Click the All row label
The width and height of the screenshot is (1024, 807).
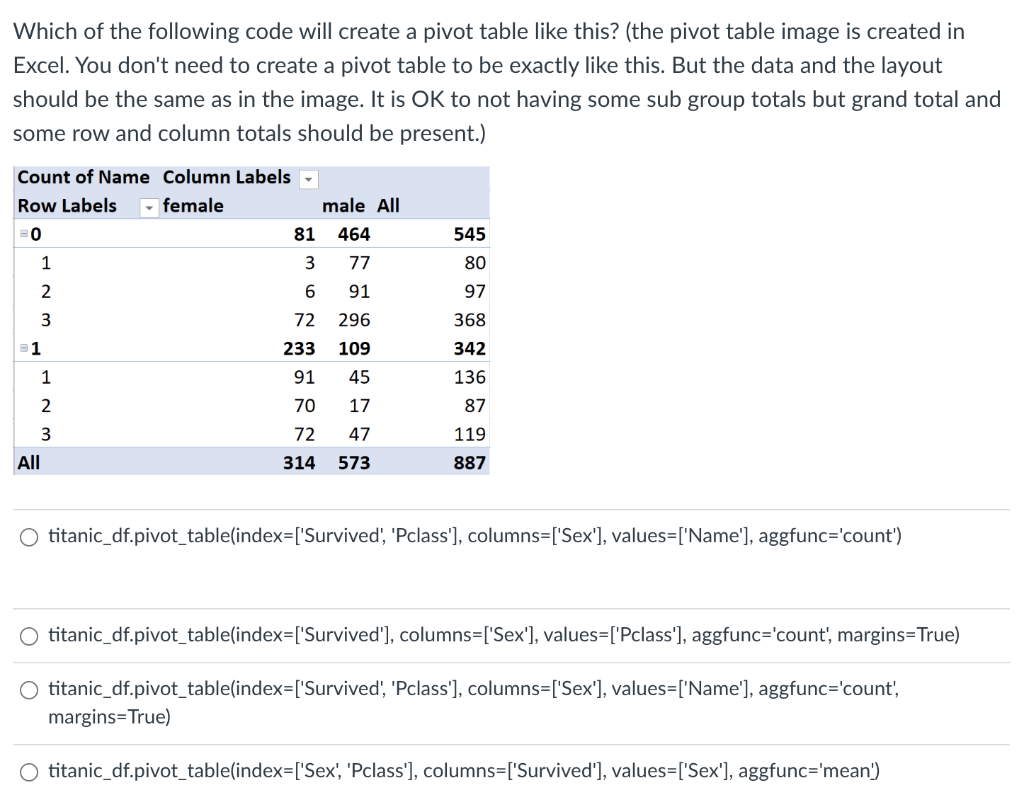(x=27, y=462)
